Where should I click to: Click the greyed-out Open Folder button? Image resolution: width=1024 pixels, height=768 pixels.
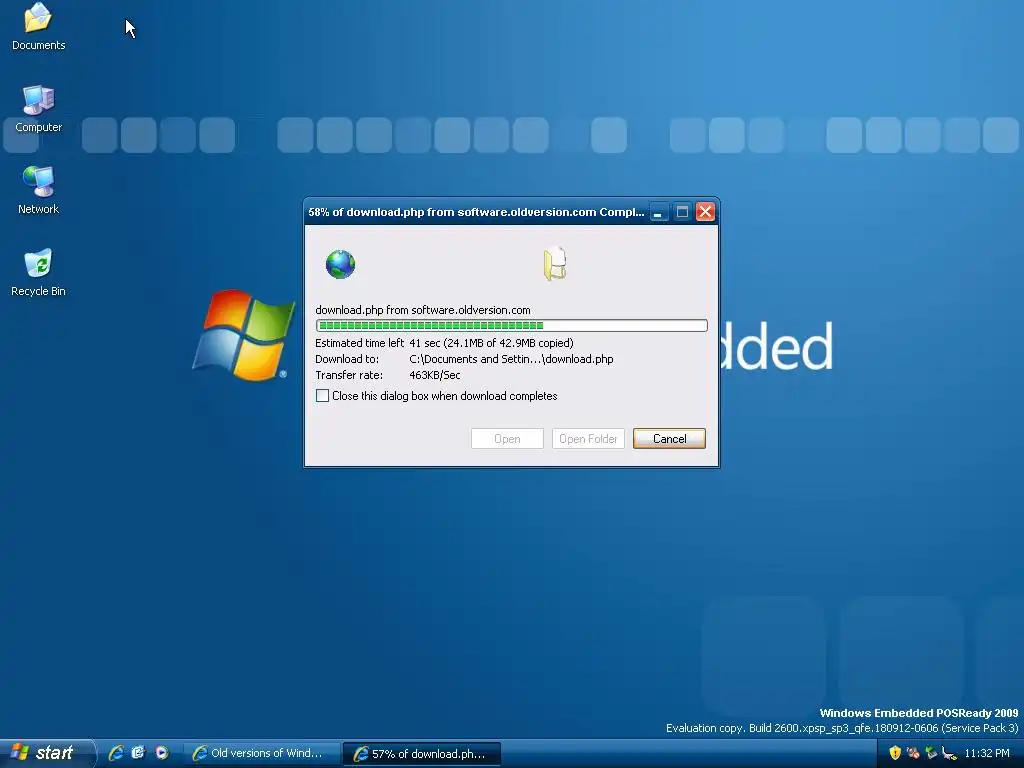pyautogui.click(x=588, y=439)
